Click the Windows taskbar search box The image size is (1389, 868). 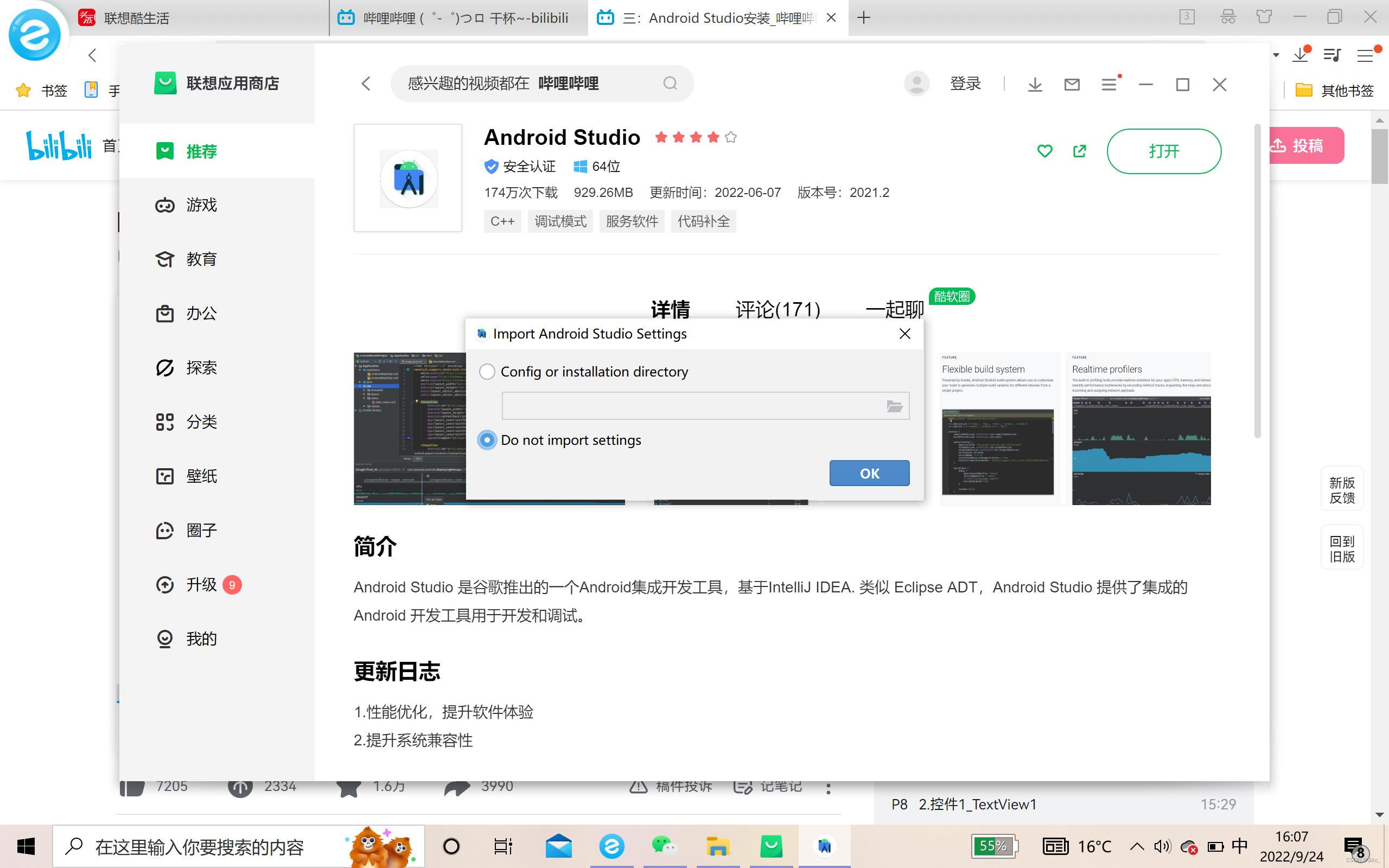point(239,846)
